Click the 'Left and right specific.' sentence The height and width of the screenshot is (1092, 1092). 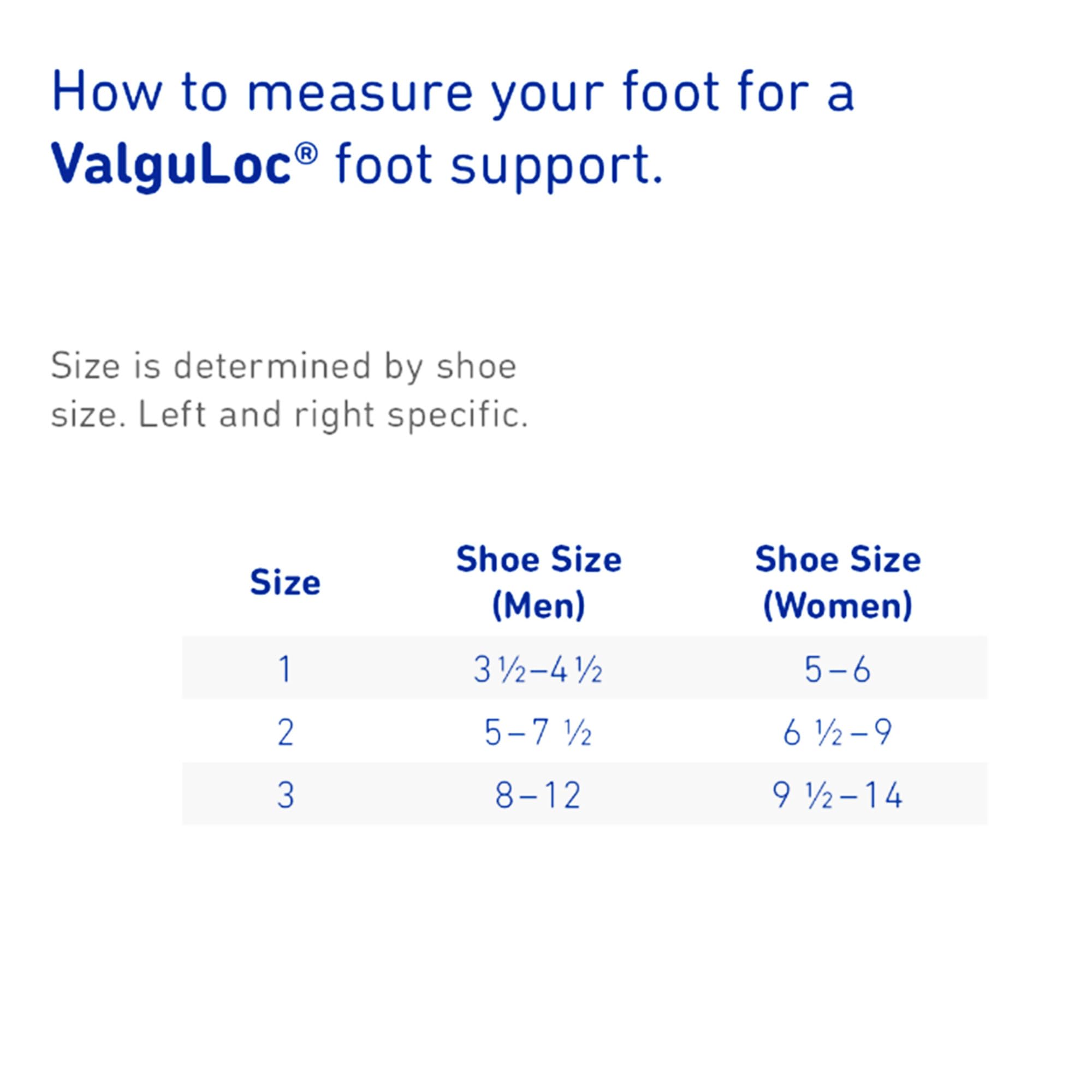(x=333, y=414)
